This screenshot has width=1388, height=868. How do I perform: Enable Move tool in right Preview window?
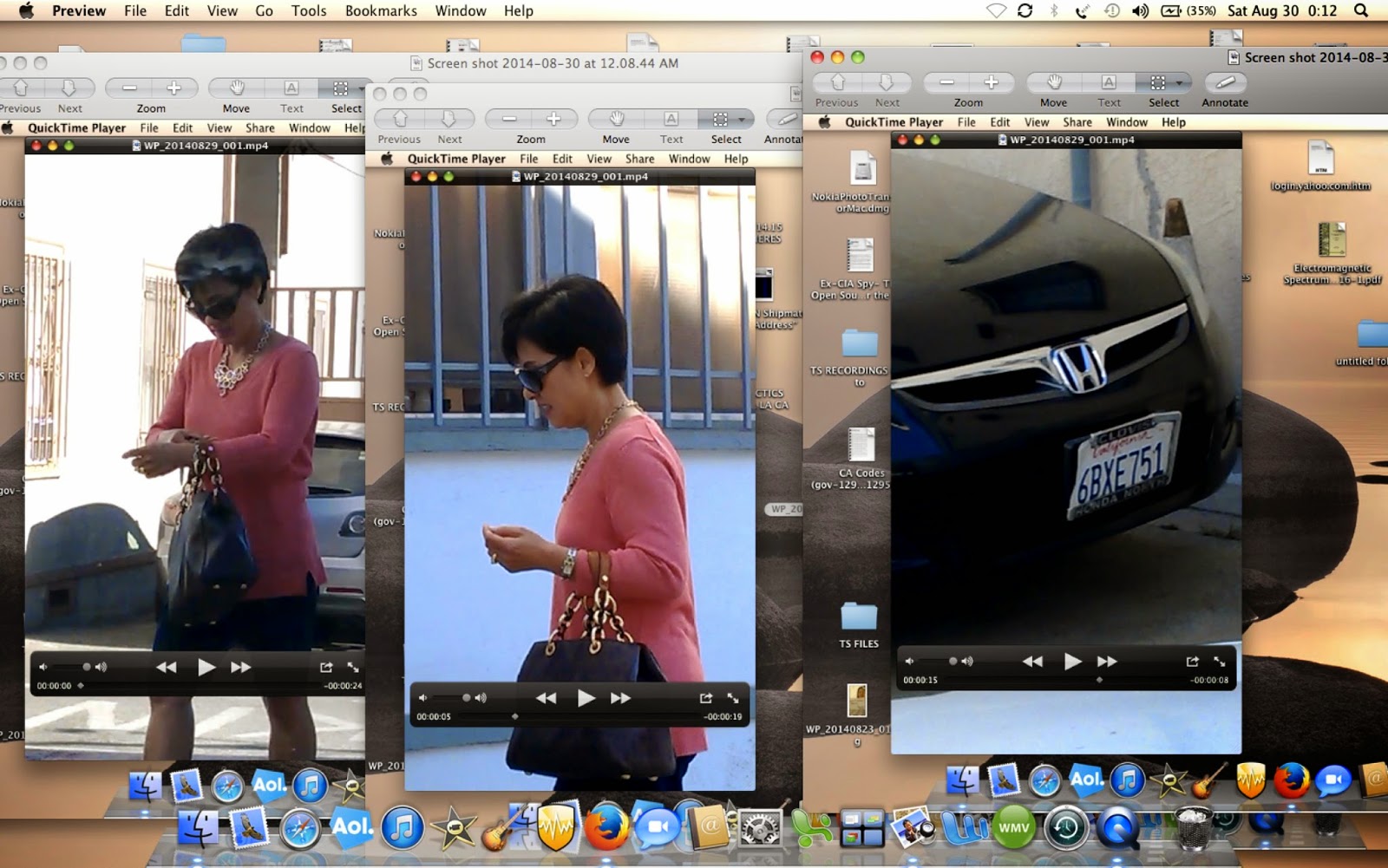[1054, 82]
